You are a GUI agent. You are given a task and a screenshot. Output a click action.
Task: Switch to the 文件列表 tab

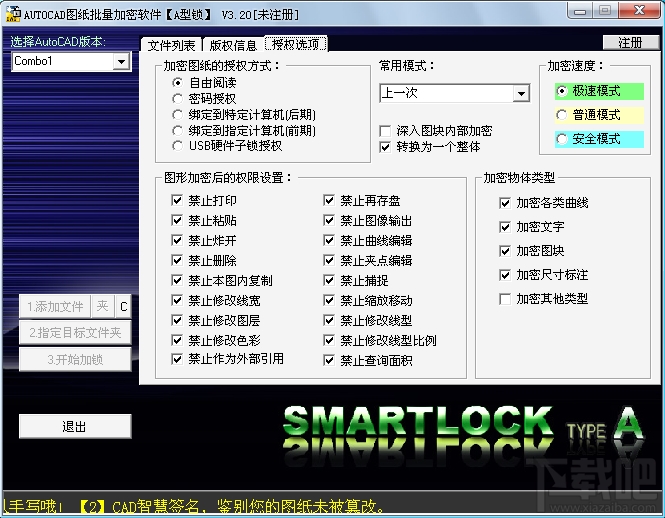click(x=171, y=45)
